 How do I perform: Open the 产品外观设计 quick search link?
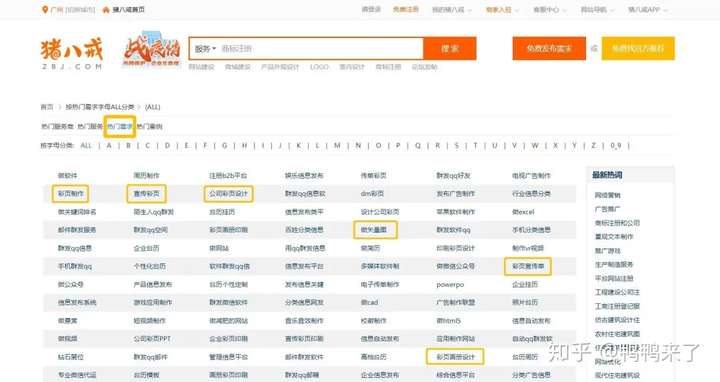point(280,67)
